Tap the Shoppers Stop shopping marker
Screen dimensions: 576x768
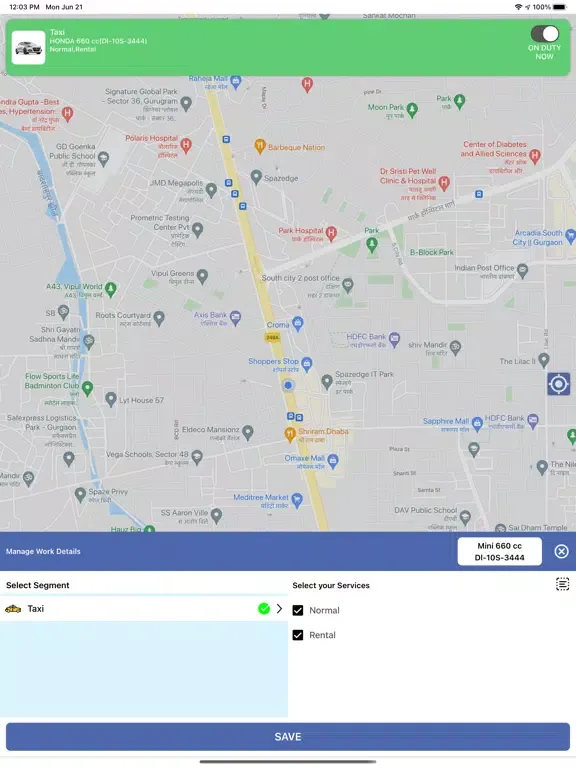click(307, 363)
